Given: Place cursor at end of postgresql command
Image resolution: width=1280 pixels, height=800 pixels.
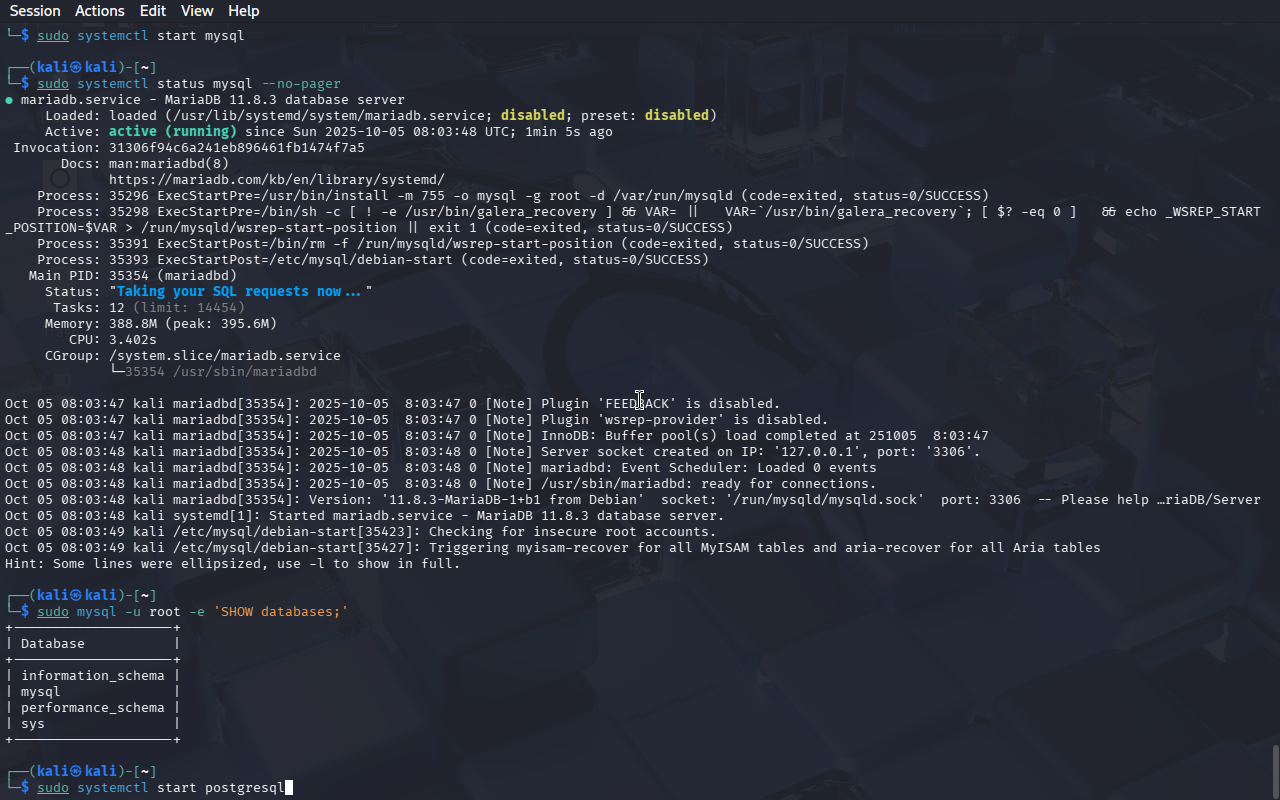Looking at the screenshot, I should pos(287,788).
